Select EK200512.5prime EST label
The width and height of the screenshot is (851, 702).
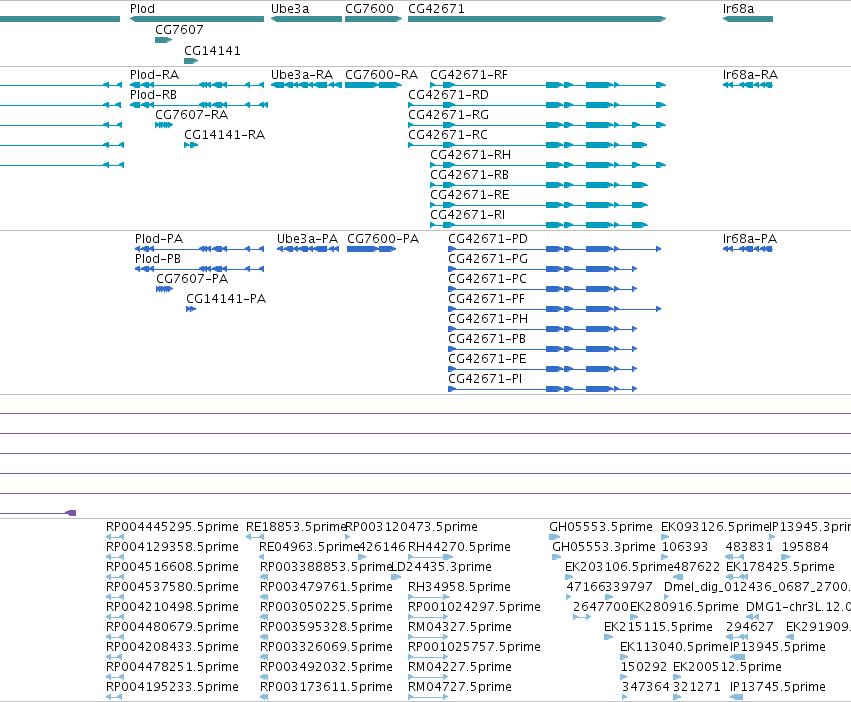pos(727,667)
